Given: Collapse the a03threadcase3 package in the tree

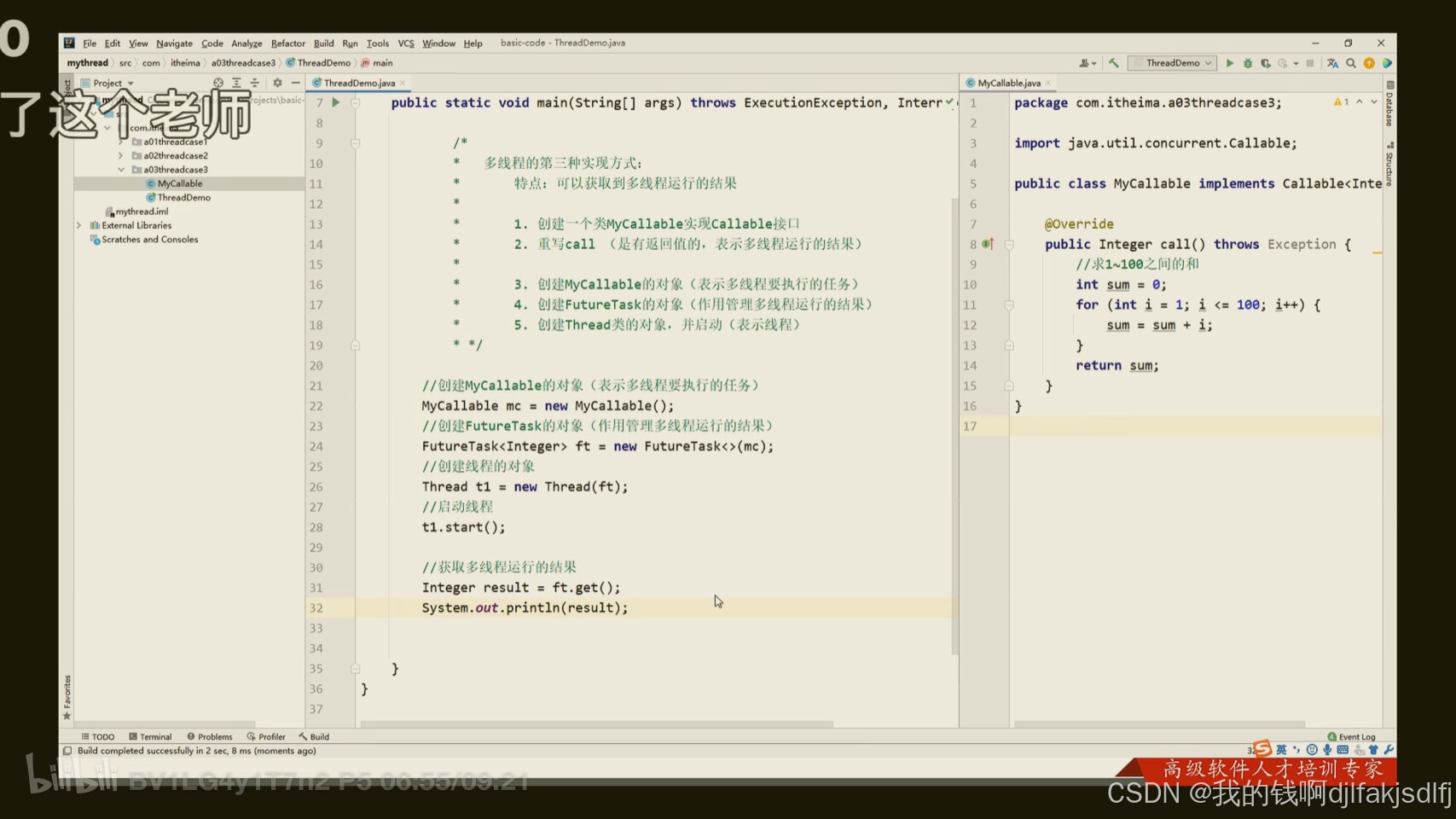Looking at the screenshot, I should point(122,169).
